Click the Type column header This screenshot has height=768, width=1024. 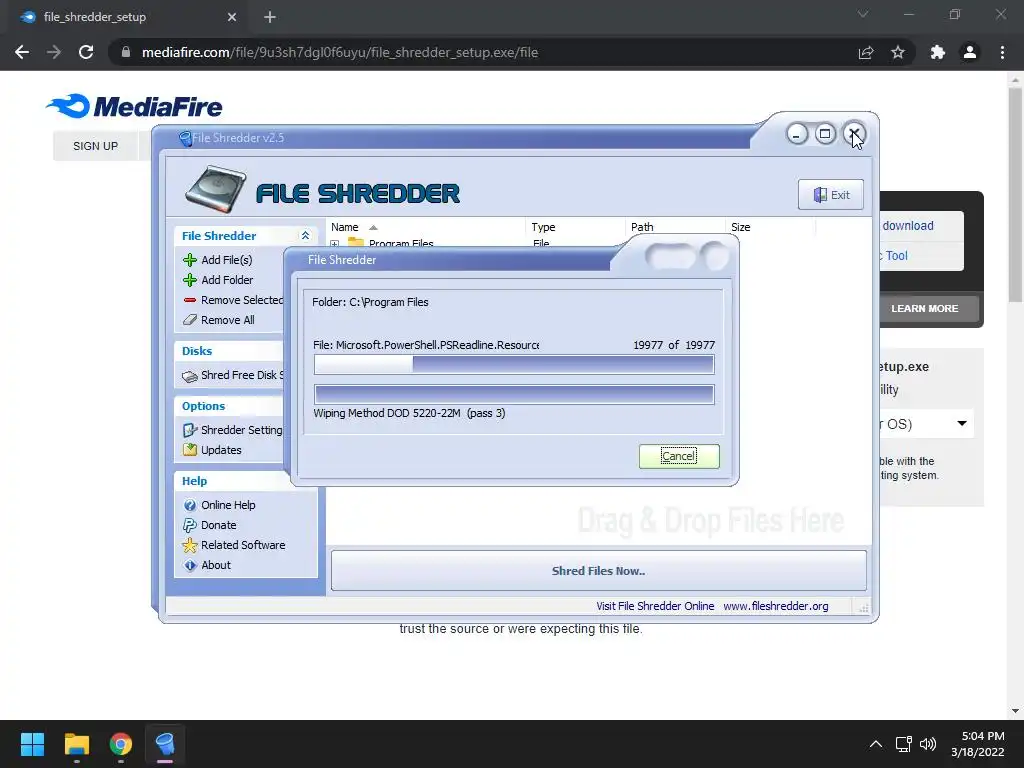(575, 227)
